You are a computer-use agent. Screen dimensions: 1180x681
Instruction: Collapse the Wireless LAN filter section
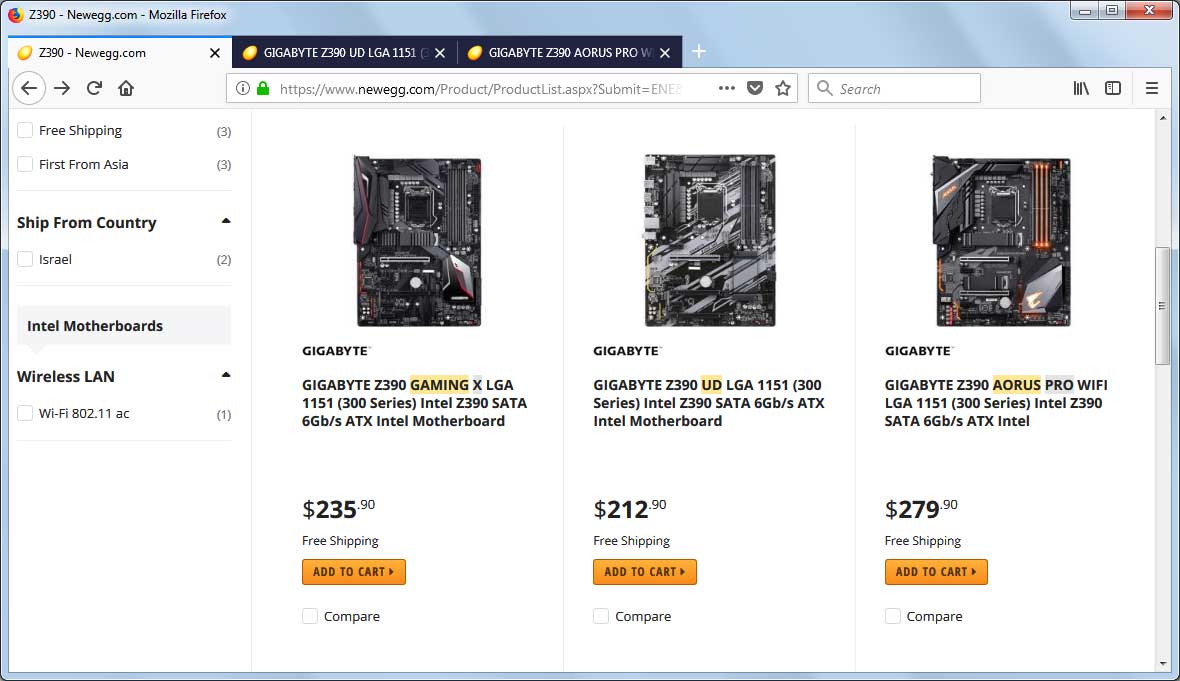226,375
